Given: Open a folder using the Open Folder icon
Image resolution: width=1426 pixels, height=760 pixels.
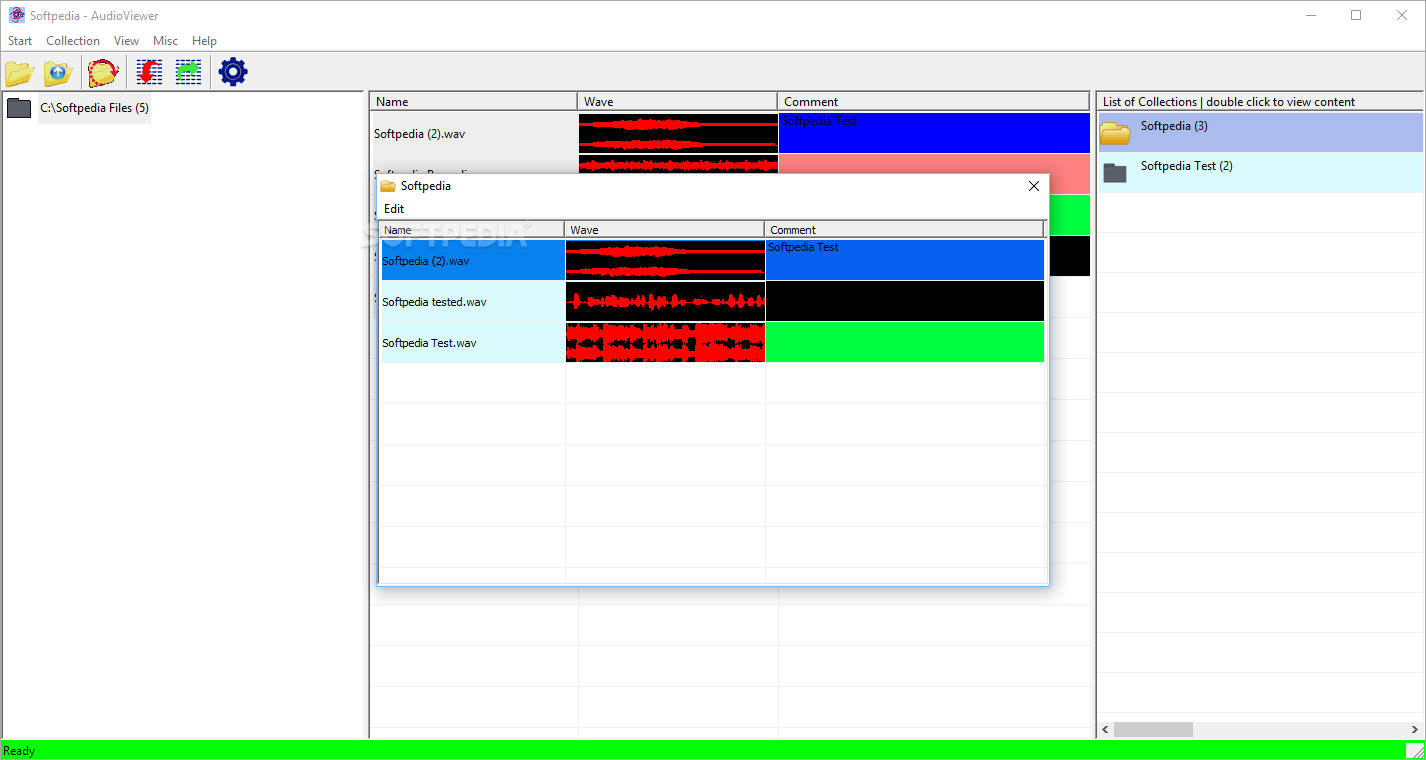Looking at the screenshot, I should (x=18, y=71).
